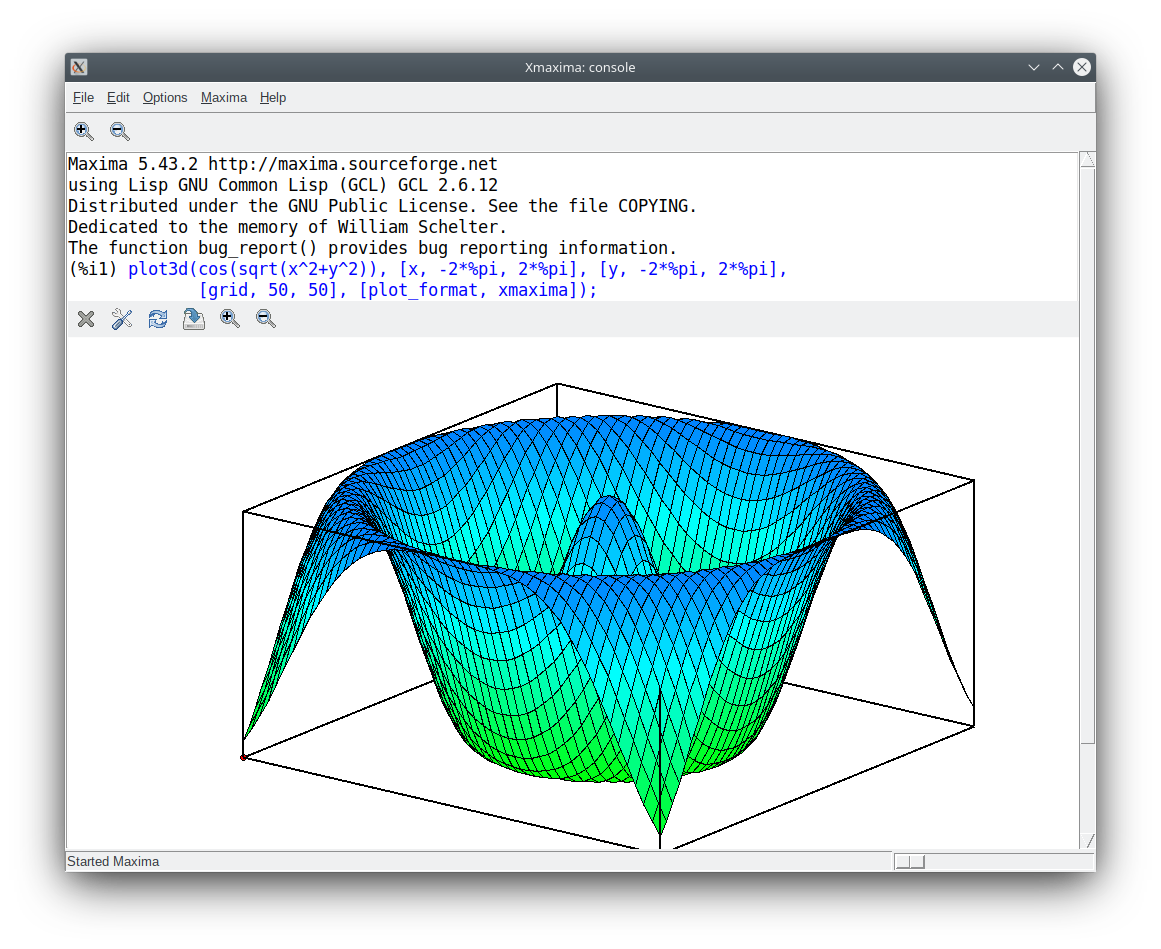Click the progress indicator box in the status bar

(910, 862)
